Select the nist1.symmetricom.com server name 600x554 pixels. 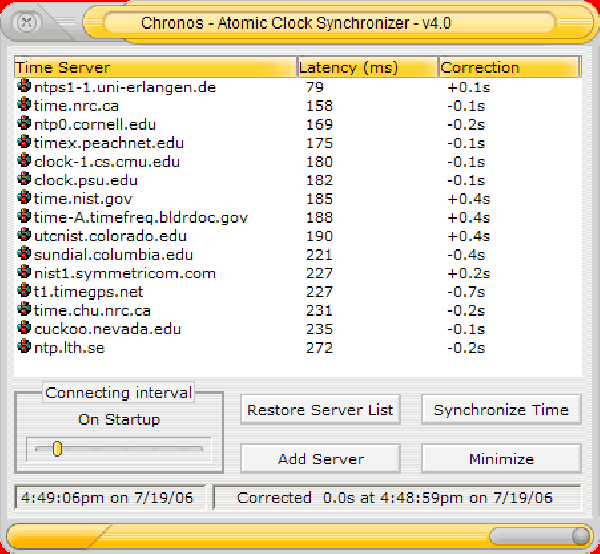125,274
